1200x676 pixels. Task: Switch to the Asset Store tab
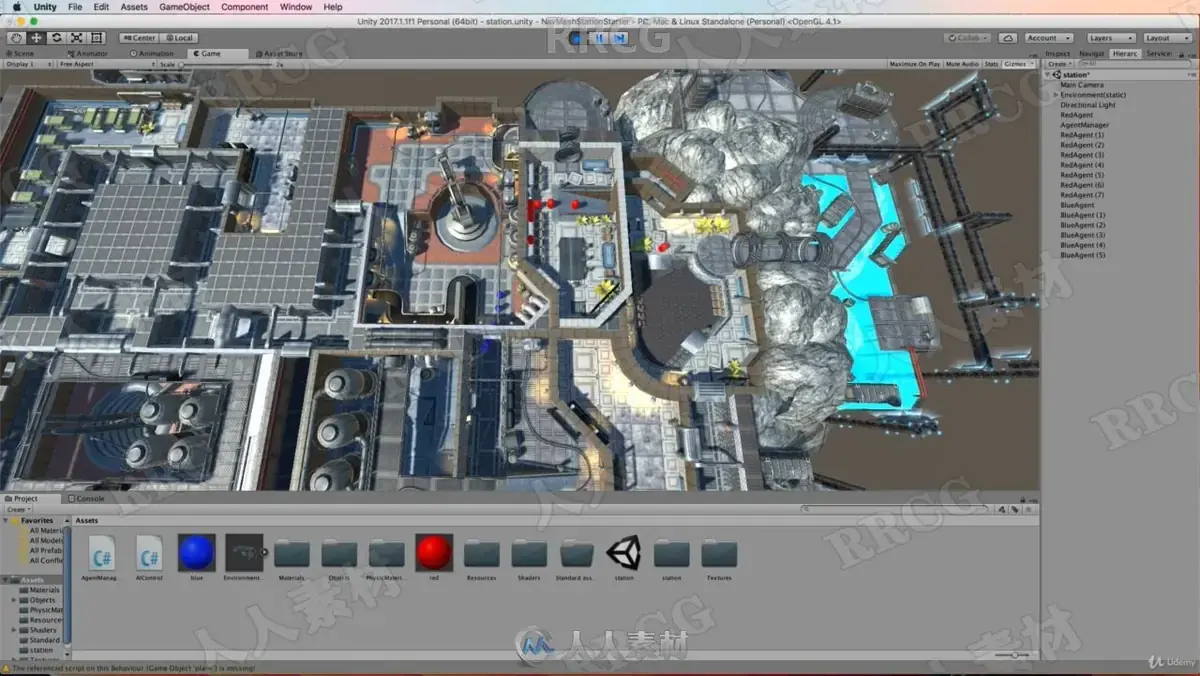pos(281,53)
